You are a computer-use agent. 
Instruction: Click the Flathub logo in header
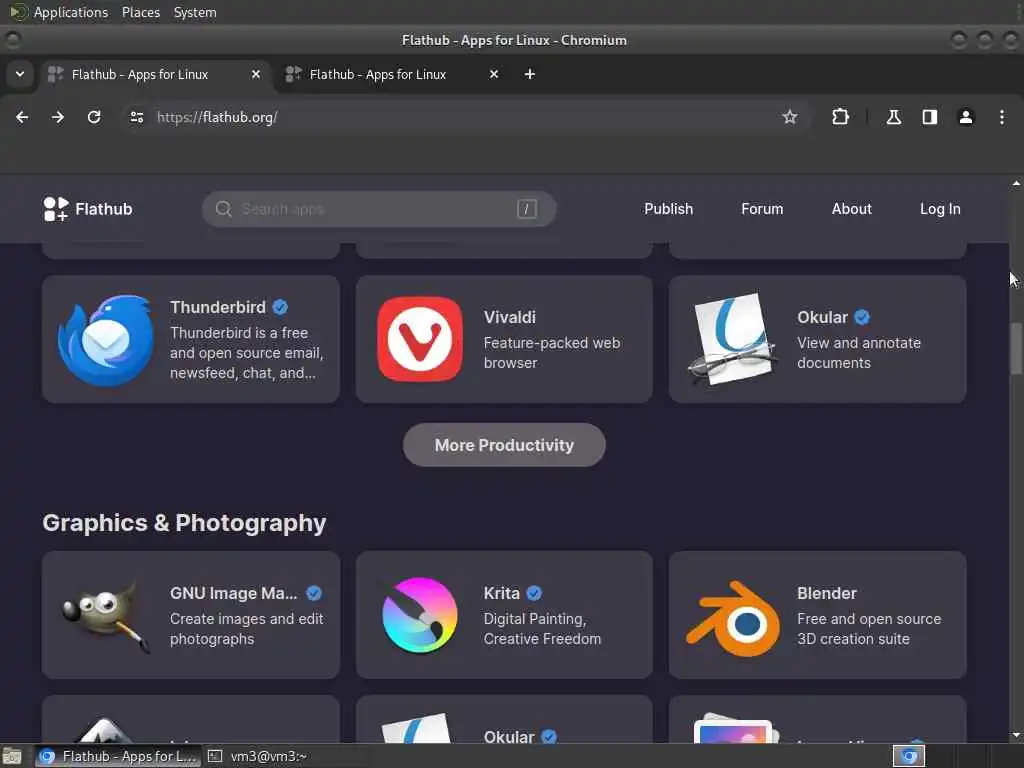pyautogui.click(x=88, y=209)
